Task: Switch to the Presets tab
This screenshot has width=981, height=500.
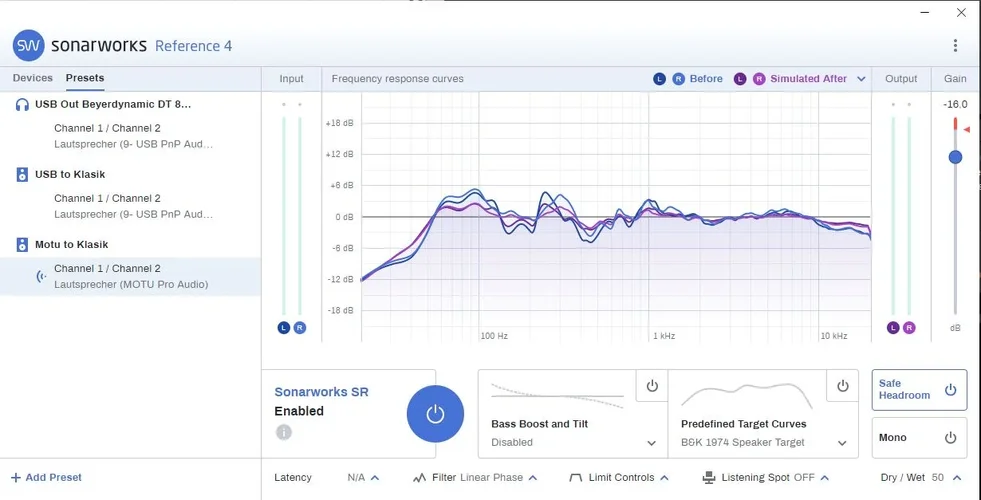Action: (x=85, y=78)
